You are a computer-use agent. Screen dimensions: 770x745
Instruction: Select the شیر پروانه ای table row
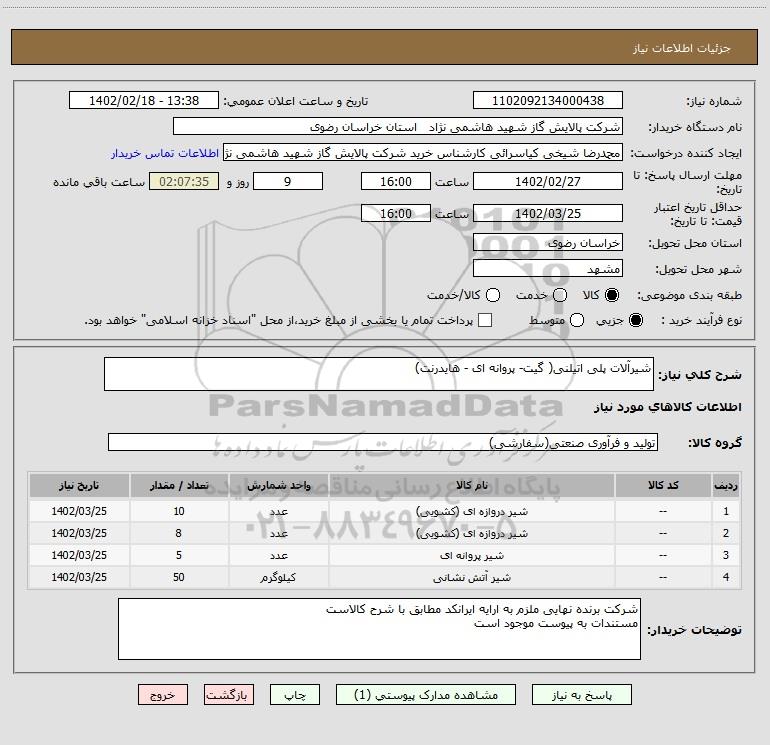[385, 555]
